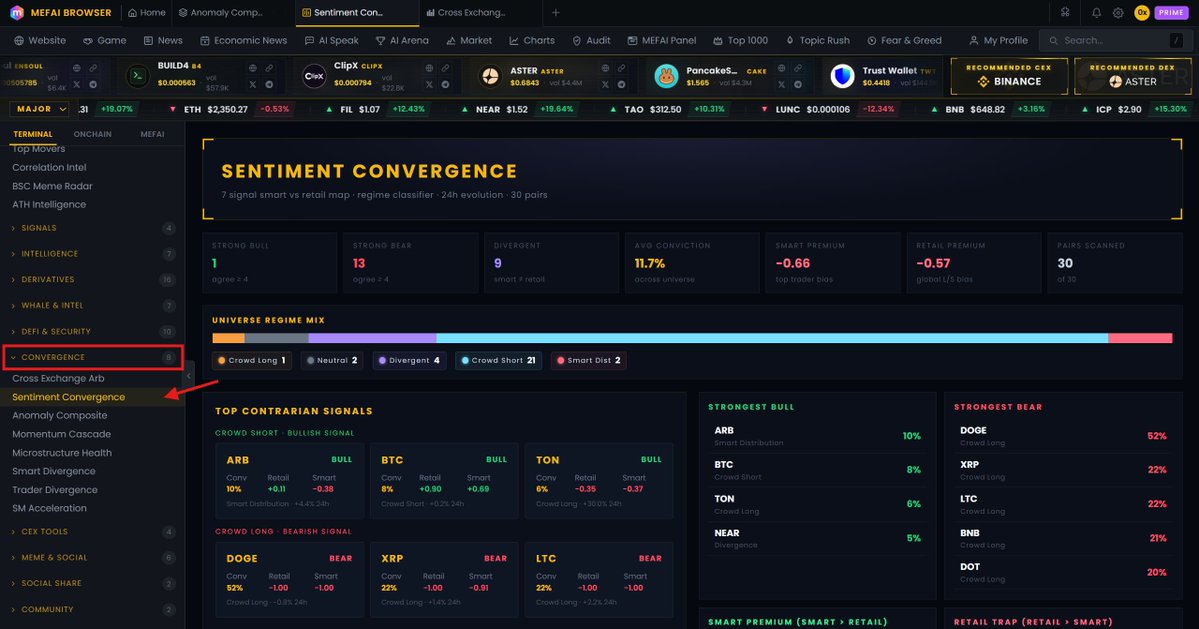Expand the Intelligence sidebar group
The height and width of the screenshot is (629, 1199).
point(92,254)
